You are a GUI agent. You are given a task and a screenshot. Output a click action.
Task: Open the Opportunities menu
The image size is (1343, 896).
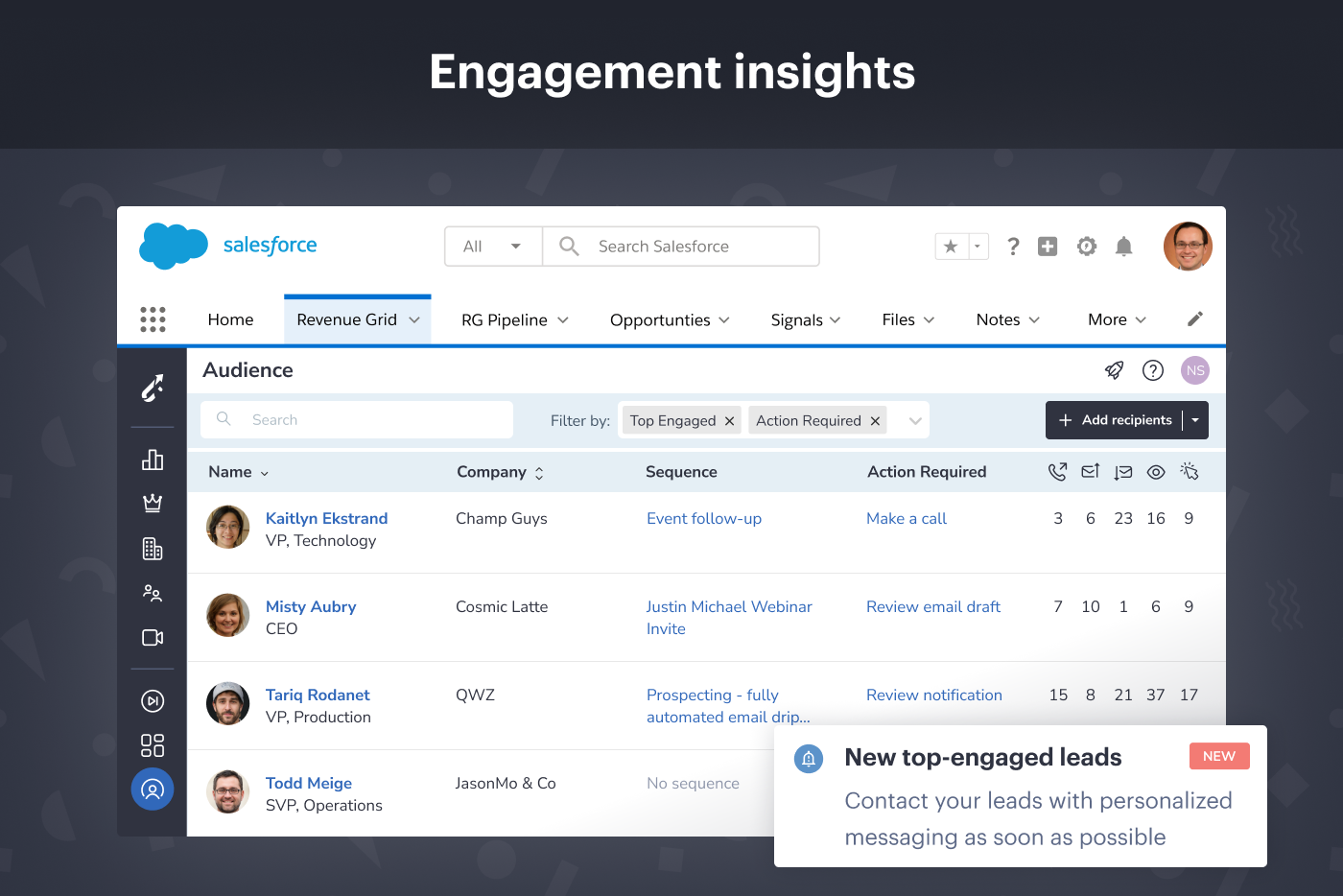pyautogui.click(x=661, y=319)
